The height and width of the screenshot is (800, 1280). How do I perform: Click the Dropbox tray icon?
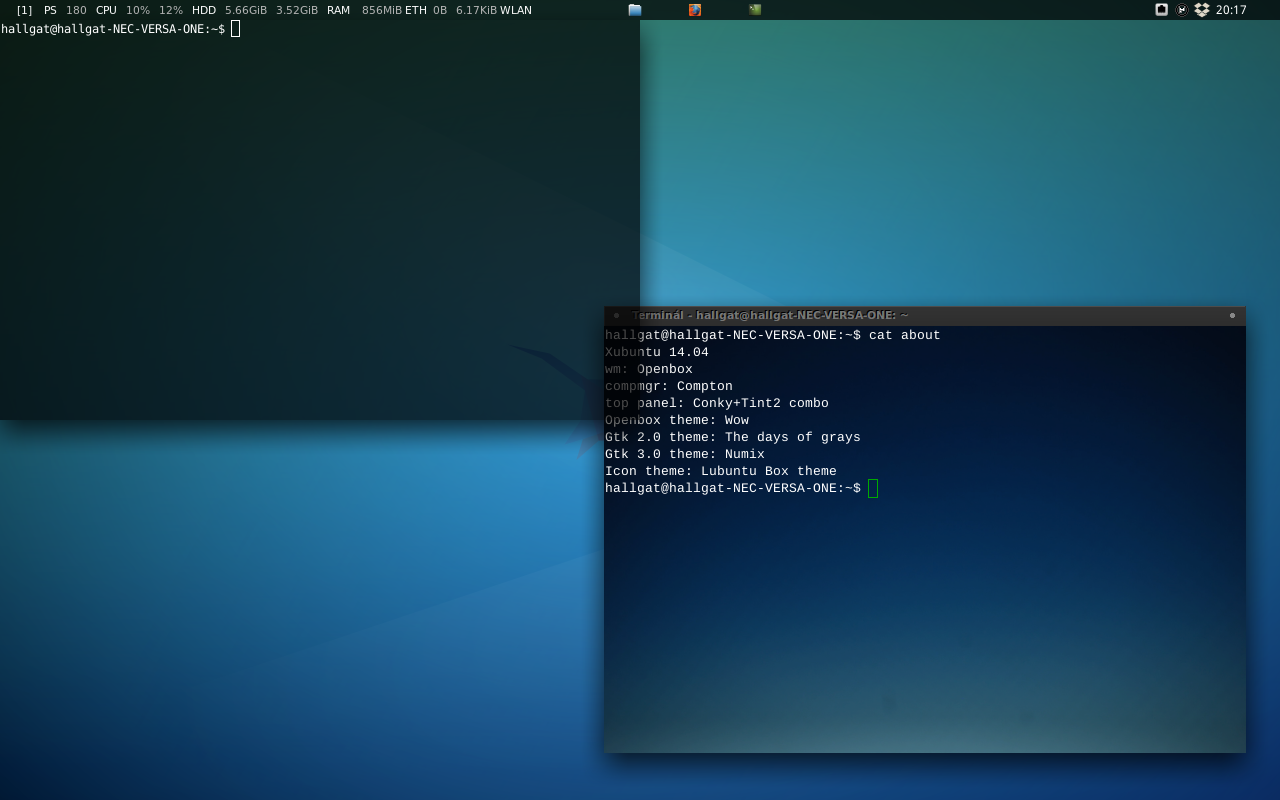[x=1202, y=10]
